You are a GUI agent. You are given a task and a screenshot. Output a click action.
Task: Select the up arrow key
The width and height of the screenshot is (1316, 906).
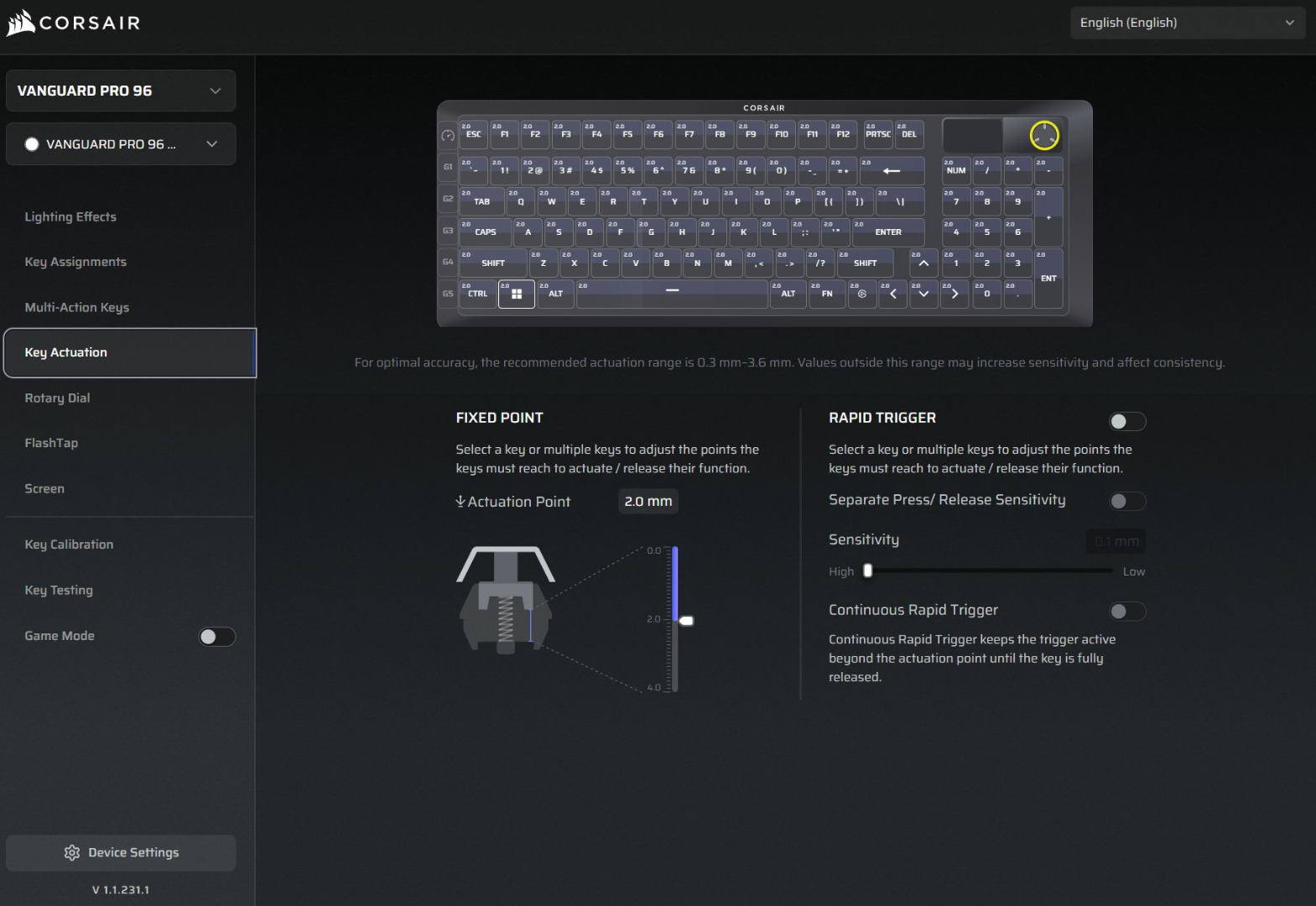pos(923,263)
